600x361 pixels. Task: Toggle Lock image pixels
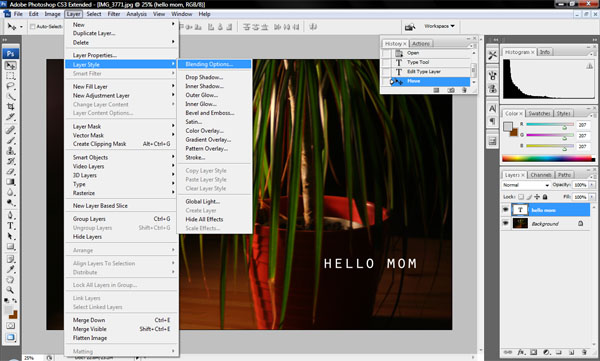(x=529, y=197)
